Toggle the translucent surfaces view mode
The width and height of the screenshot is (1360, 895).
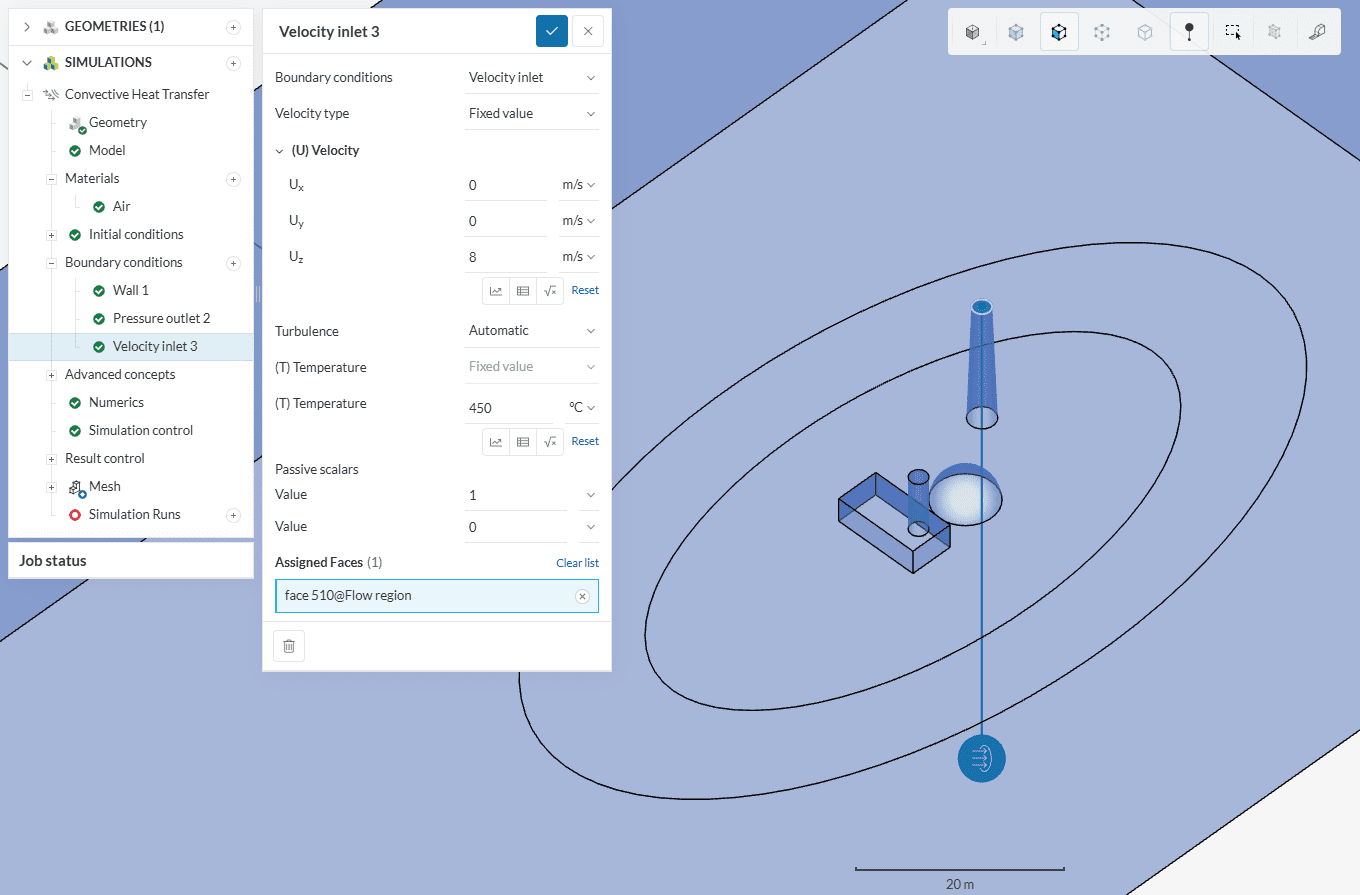point(1145,33)
